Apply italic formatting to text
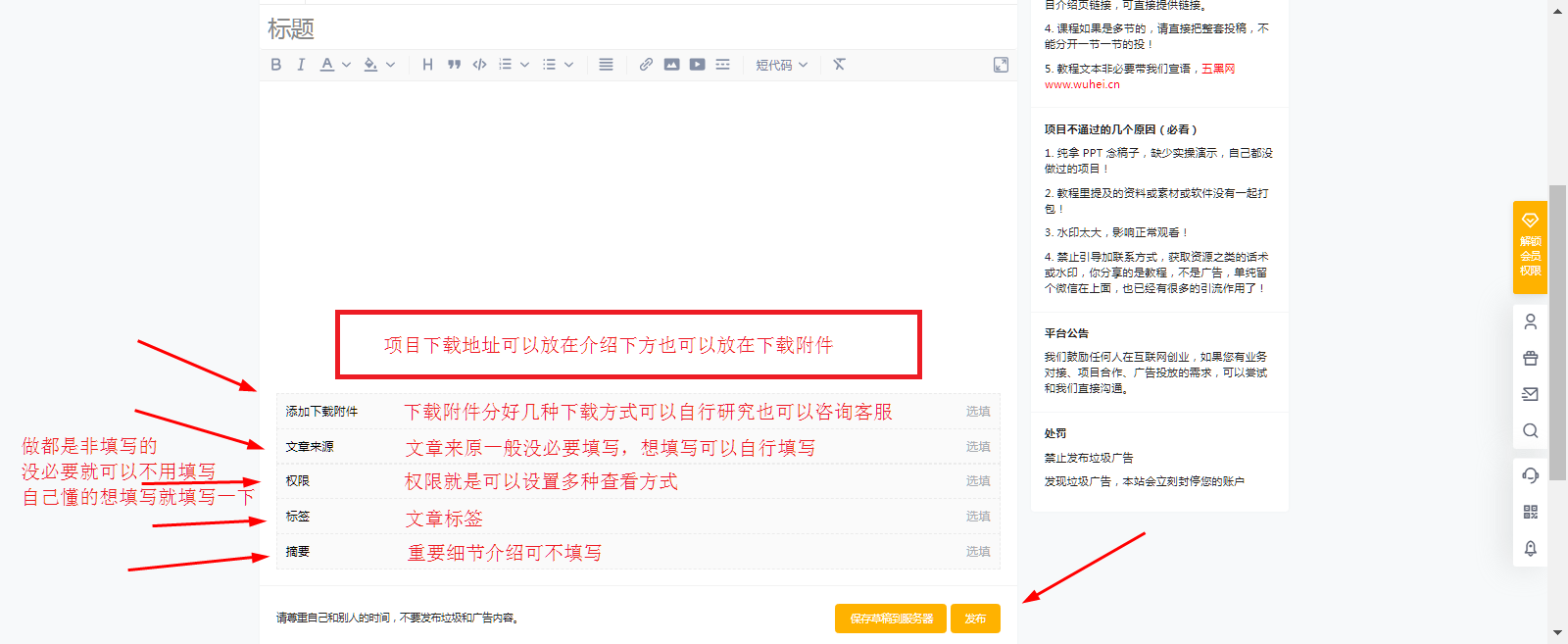 (301, 65)
